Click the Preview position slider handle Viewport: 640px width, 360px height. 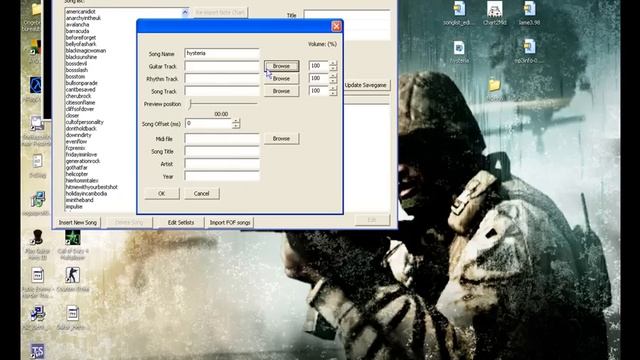pos(190,104)
